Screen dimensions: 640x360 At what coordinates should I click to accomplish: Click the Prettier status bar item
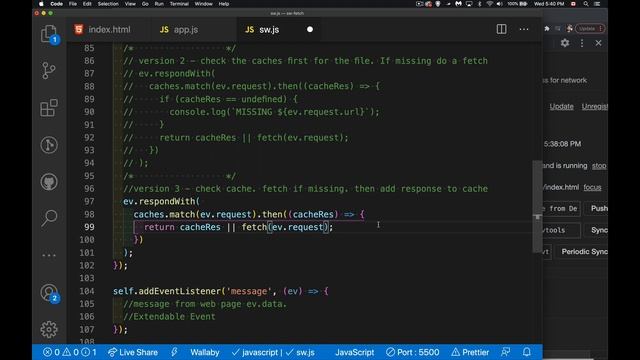tap(470, 352)
